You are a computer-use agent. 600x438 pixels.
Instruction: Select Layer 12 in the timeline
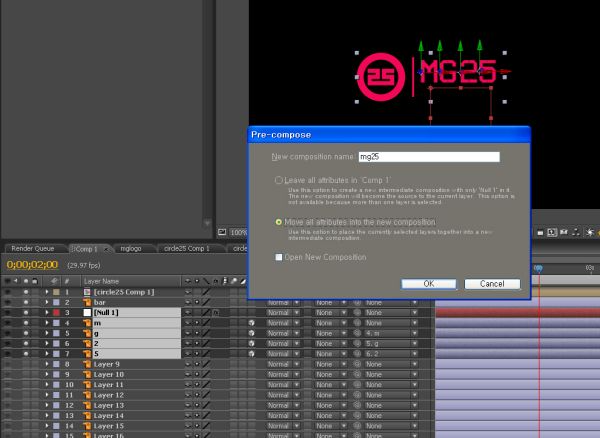coord(109,395)
